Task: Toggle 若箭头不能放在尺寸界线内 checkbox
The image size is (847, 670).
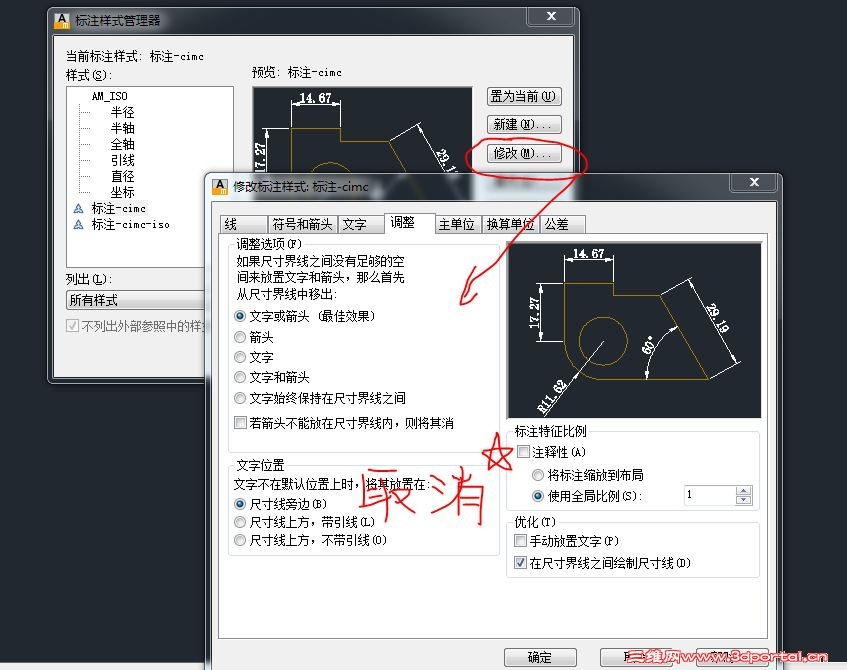Action: pos(240,423)
